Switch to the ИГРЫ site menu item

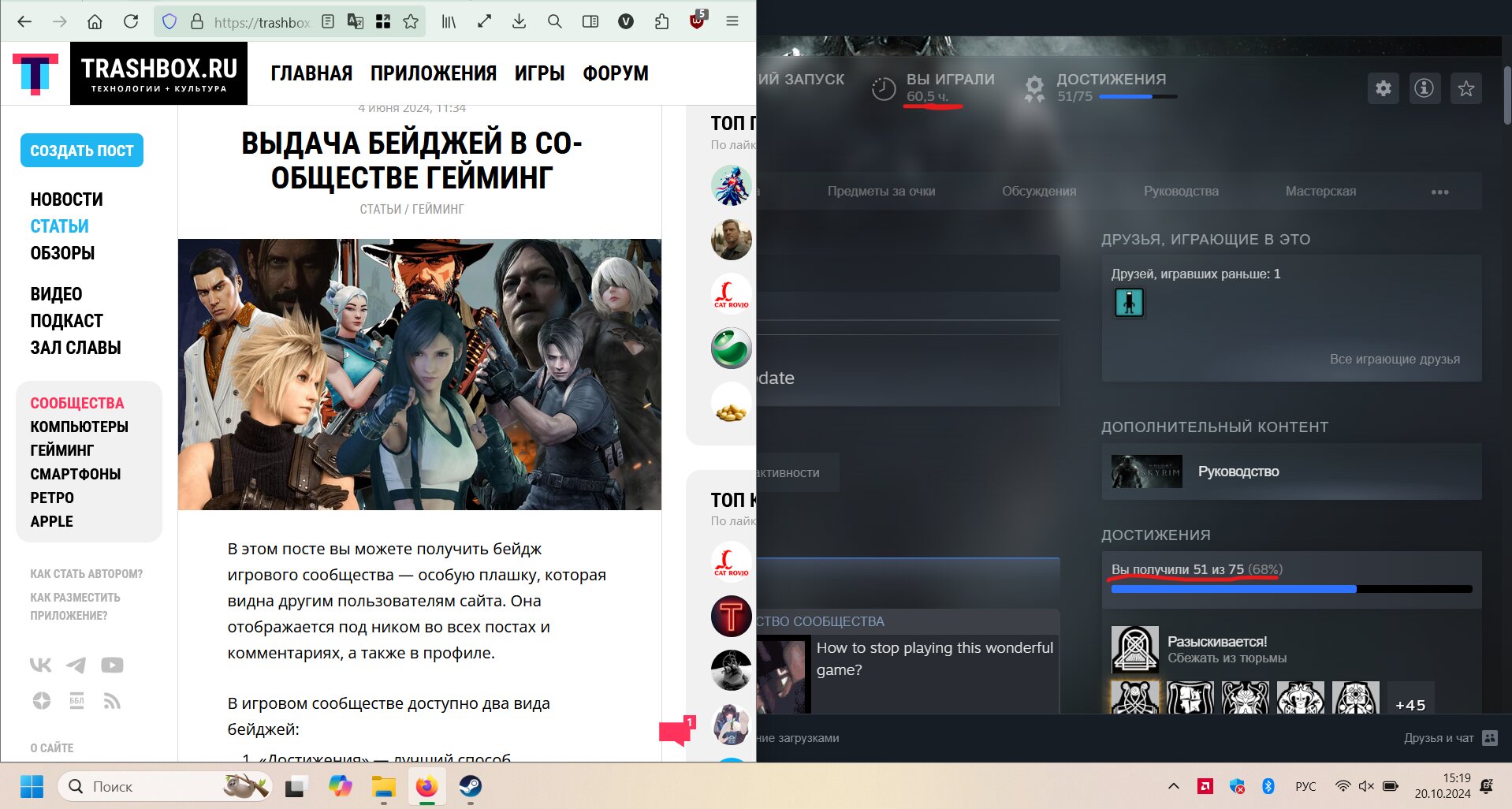(539, 73)
